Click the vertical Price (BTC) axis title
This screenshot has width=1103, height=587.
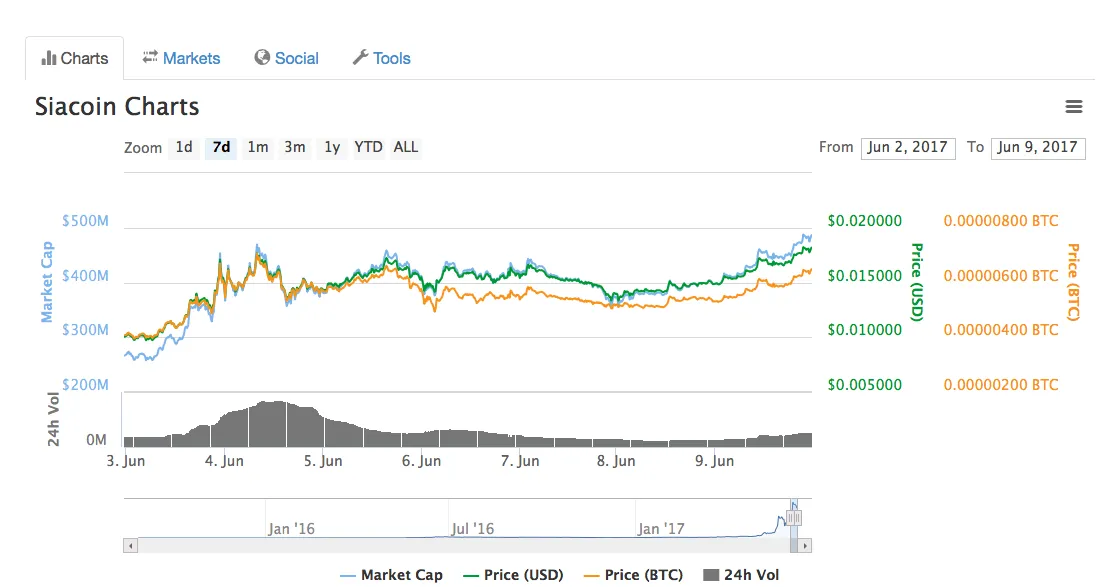(1073, 282)
